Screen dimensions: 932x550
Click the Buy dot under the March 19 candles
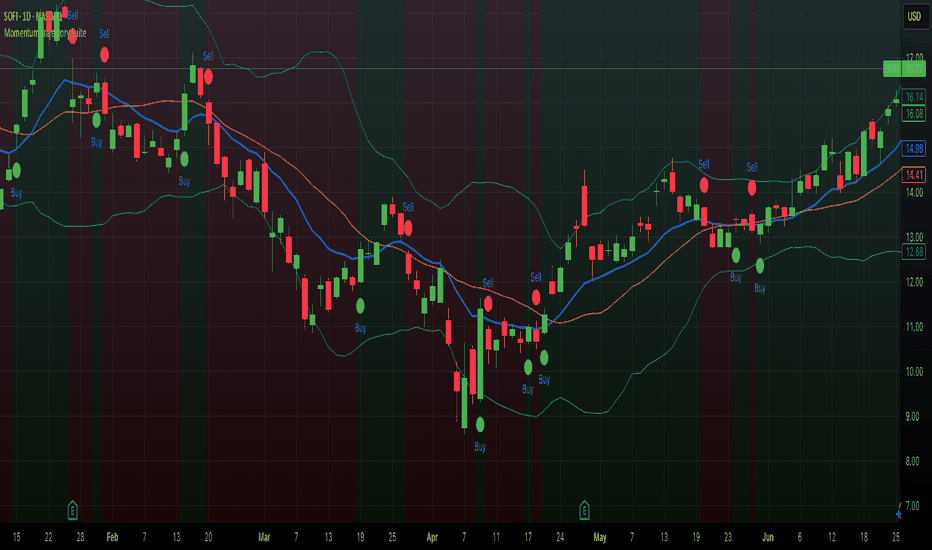pos(360,306)
